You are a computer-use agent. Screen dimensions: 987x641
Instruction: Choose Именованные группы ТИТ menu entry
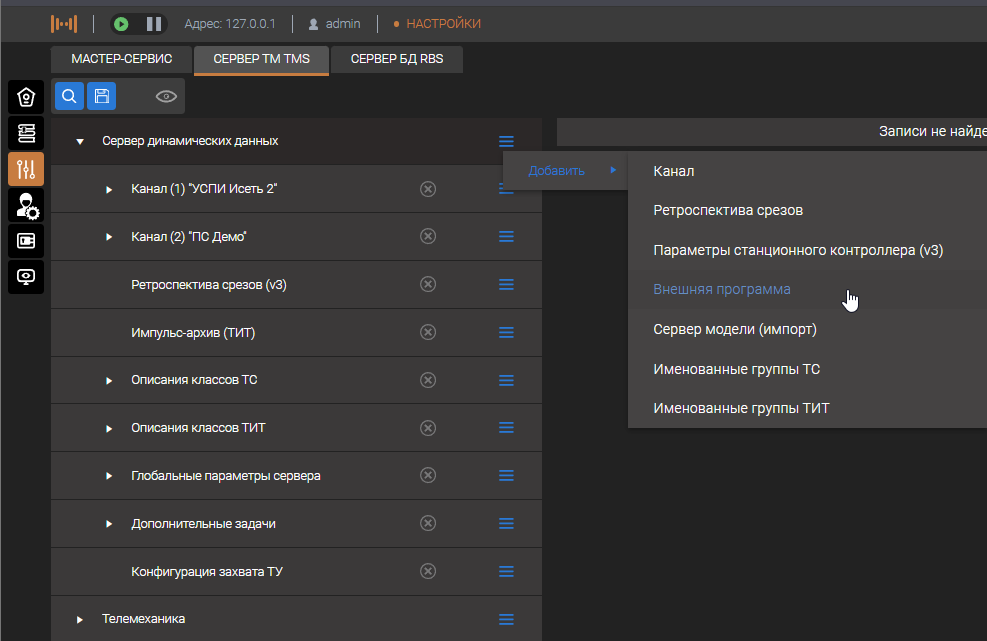click(741, 408)
